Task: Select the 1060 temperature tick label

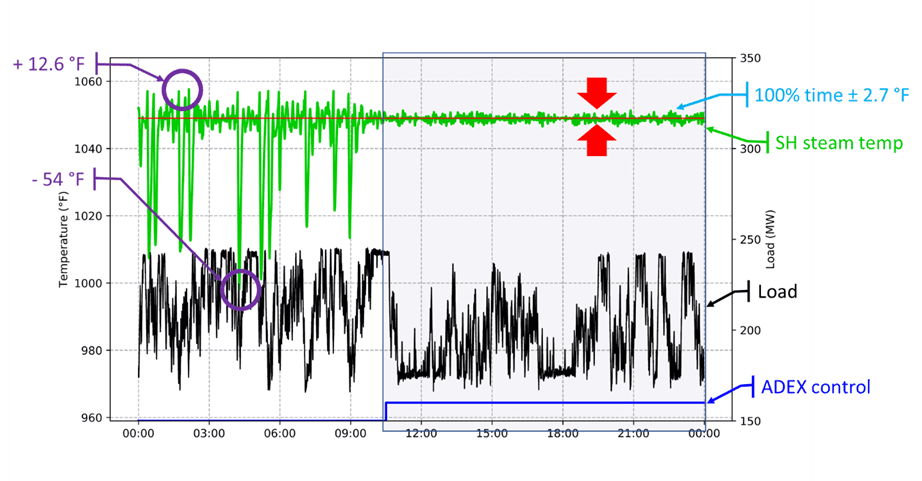Action: (88, 82)
